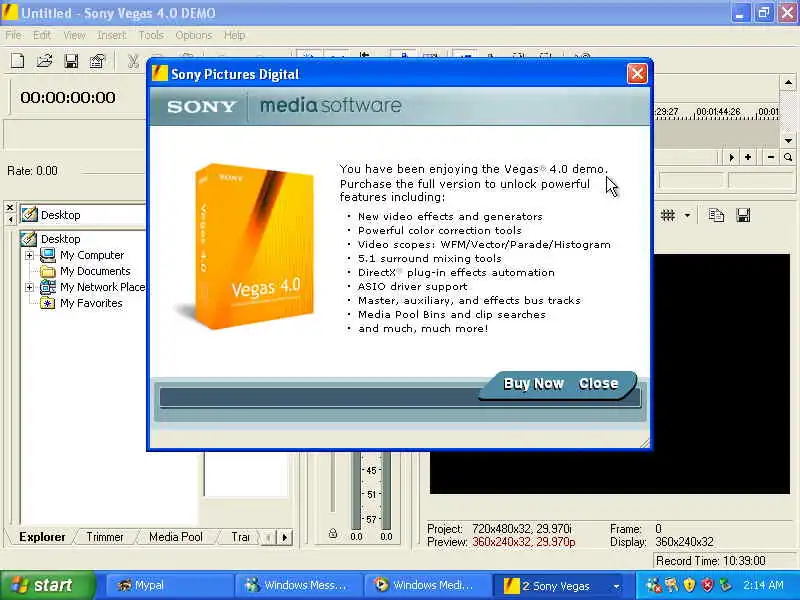This screenshot has width=800, height=600.
Task: Copy preview snapshot to clipboard icon
Action: [716, 215]
